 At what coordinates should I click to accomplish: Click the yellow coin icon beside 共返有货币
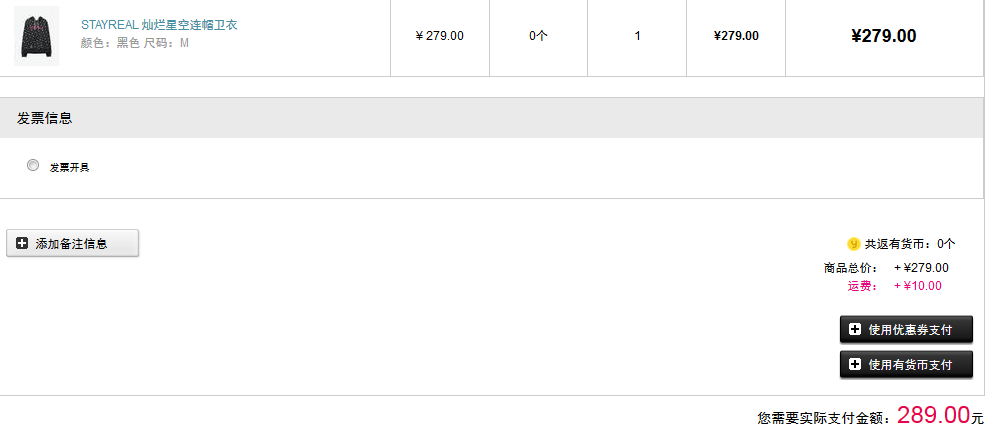[x=853, y=243]
